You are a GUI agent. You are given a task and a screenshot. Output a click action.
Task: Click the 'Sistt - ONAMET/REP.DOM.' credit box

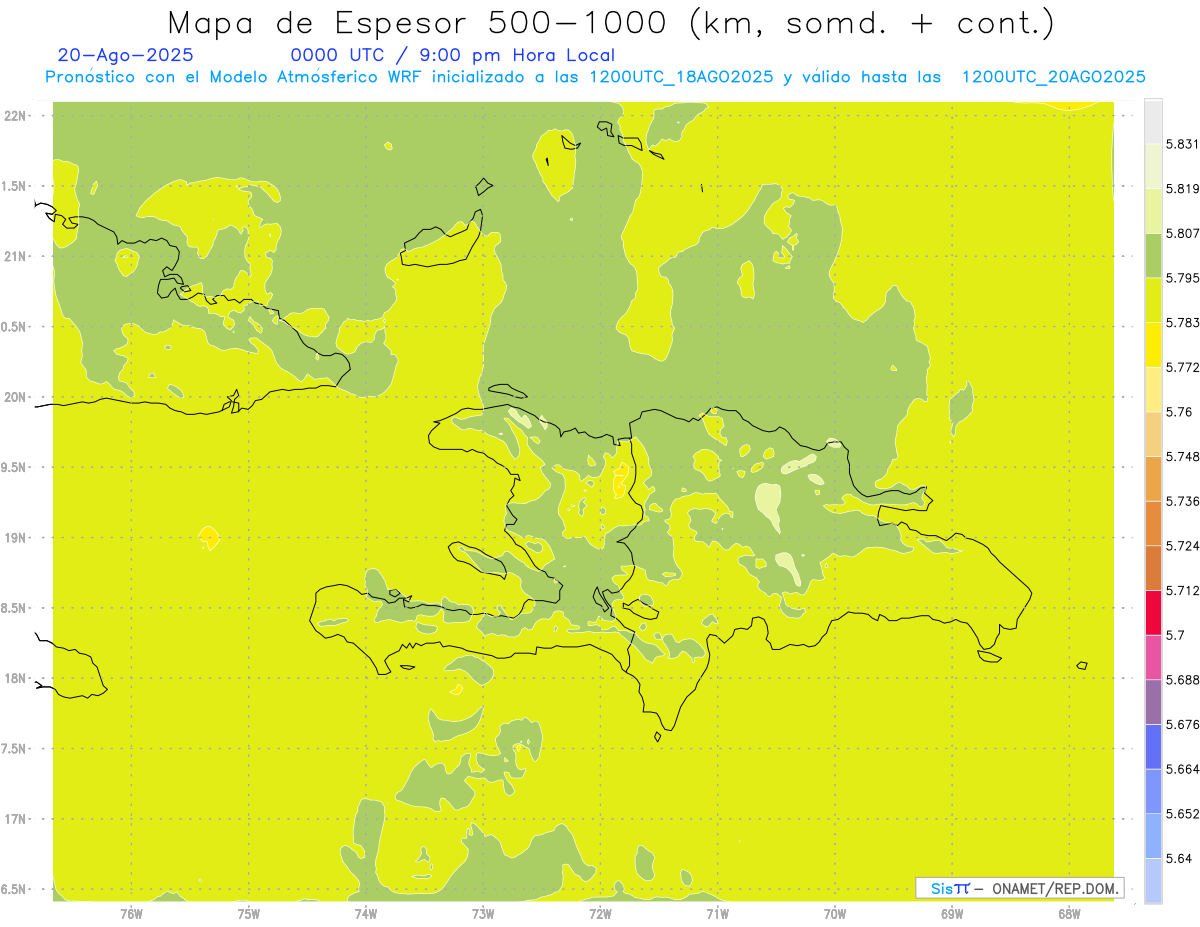1021,888
